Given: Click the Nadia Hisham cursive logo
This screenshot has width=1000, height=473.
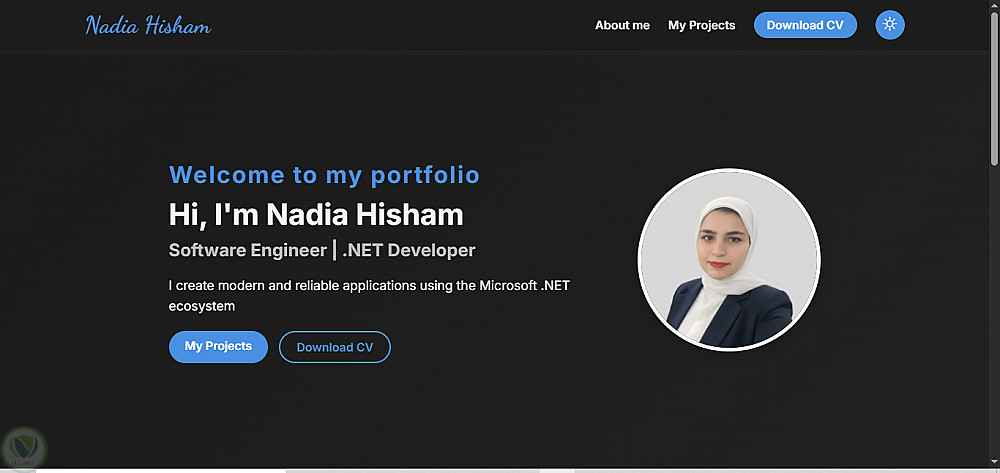Looking at the screenshot, I should (x=148, y=26).
